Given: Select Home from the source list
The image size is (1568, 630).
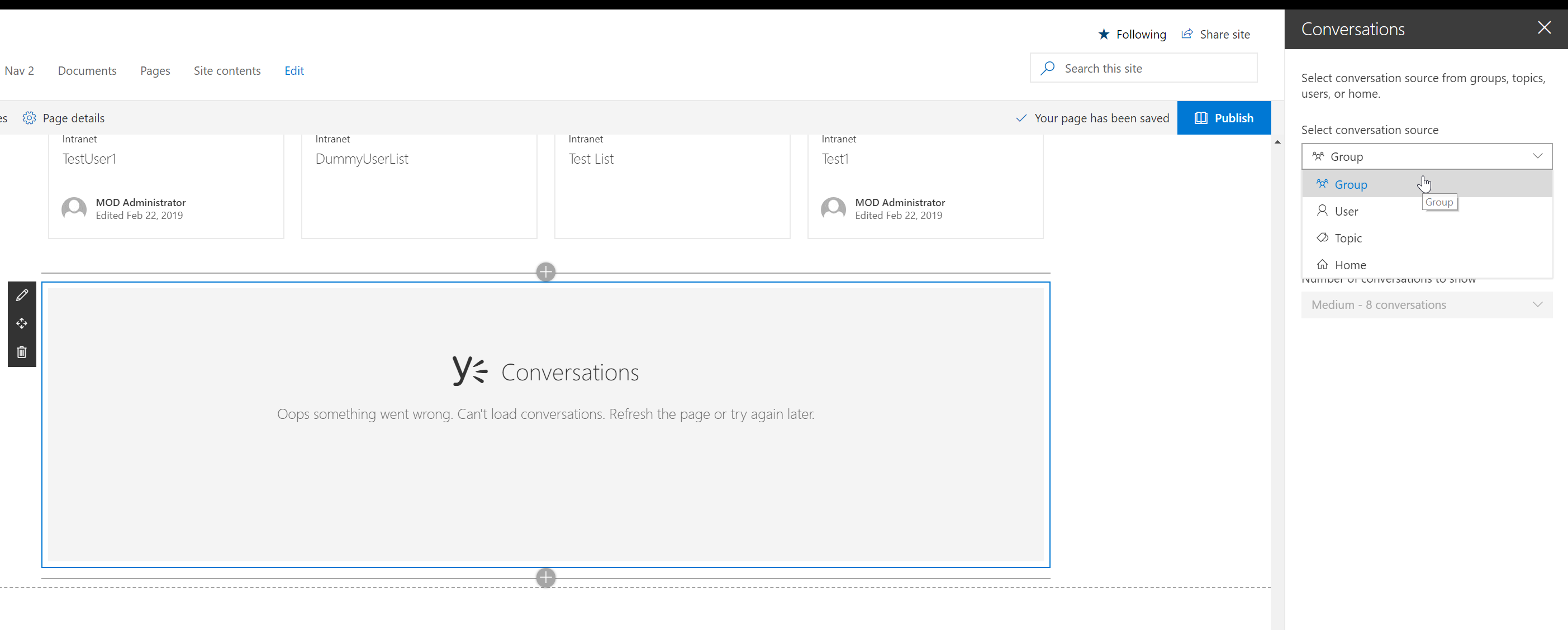Looking at the screenshot, I should click(1349, 265).
